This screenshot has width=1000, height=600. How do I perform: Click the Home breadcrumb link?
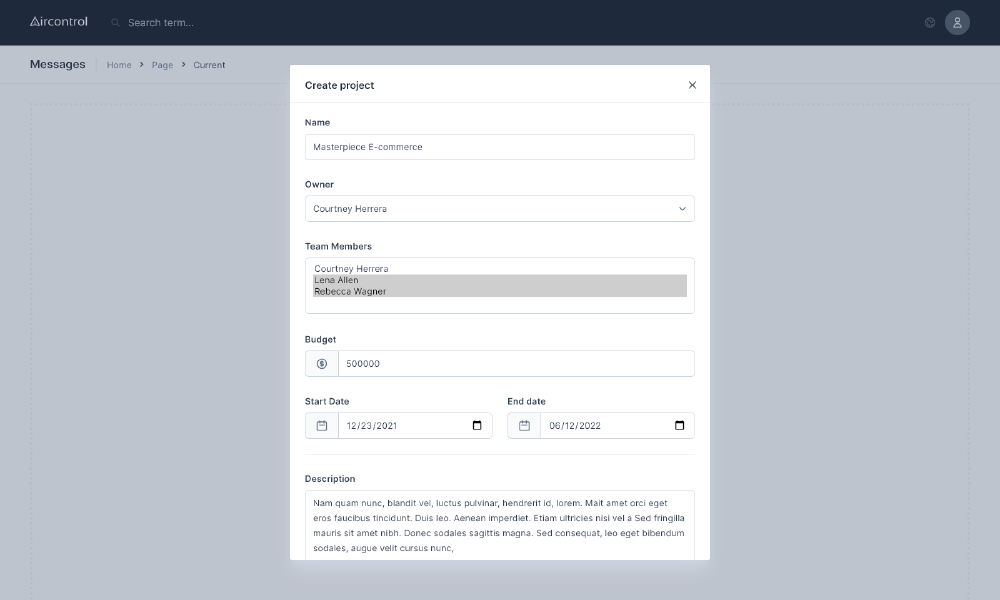tap(119, 65)
